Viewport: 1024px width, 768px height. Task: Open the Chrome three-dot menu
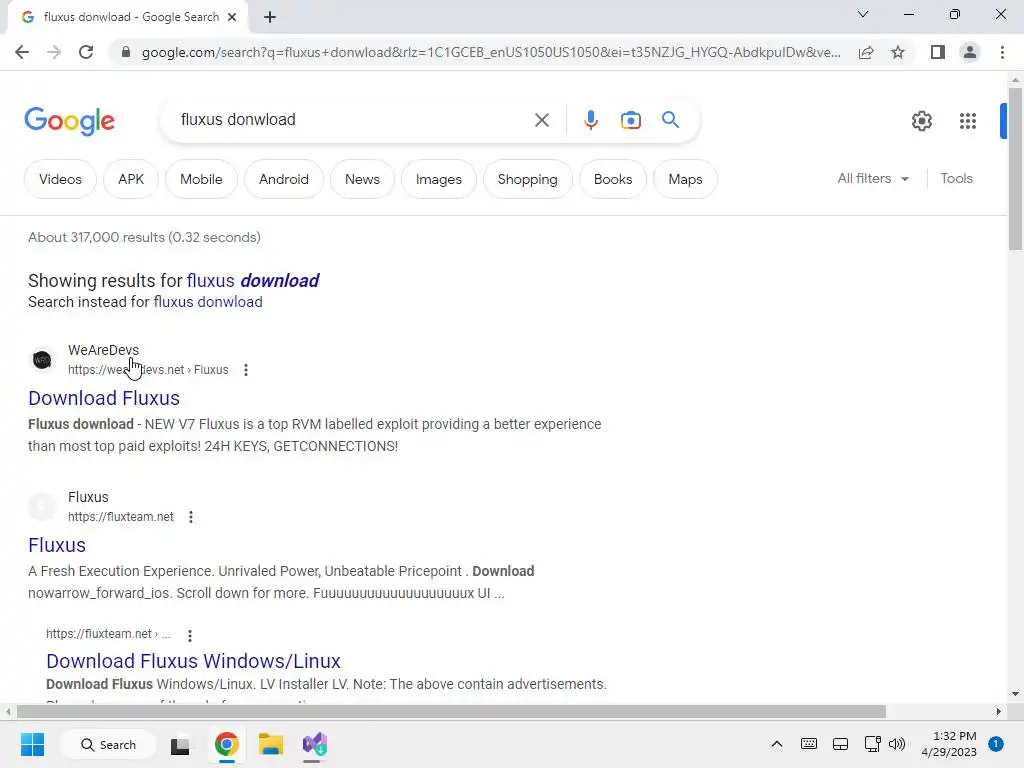click(1002, 52)
